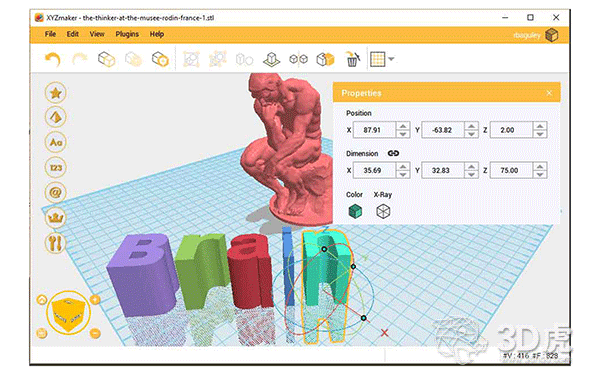This screenshot has height=375, width=600.
Task: Click the land on platform icon
Action: tap(271, 59)
